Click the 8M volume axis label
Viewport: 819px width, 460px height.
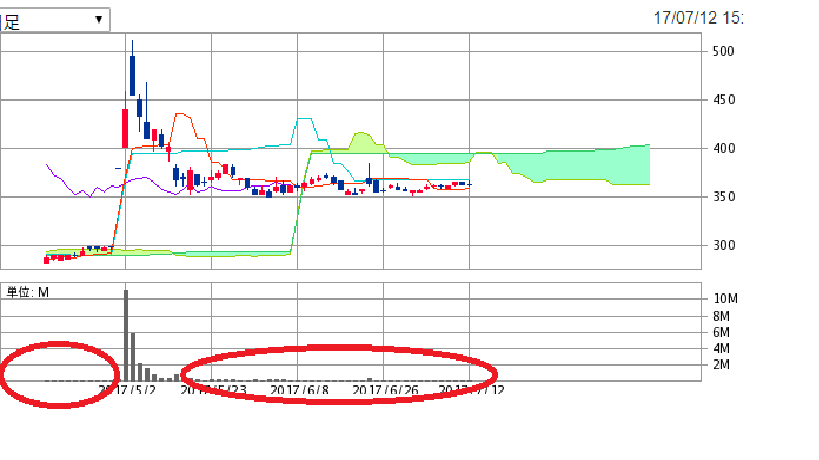(x=721, y=316)
